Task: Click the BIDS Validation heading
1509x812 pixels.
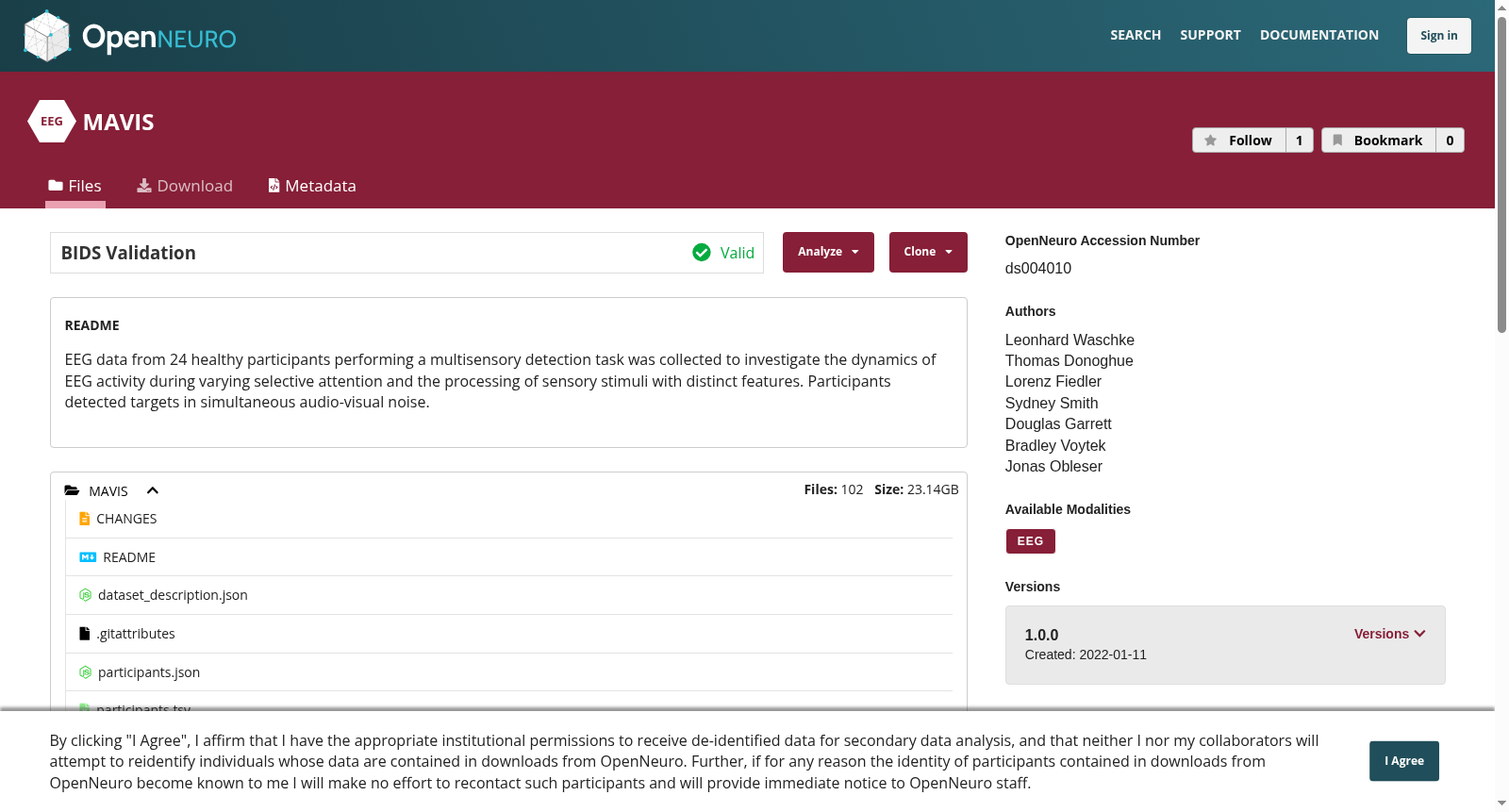Action: (128, 253)
